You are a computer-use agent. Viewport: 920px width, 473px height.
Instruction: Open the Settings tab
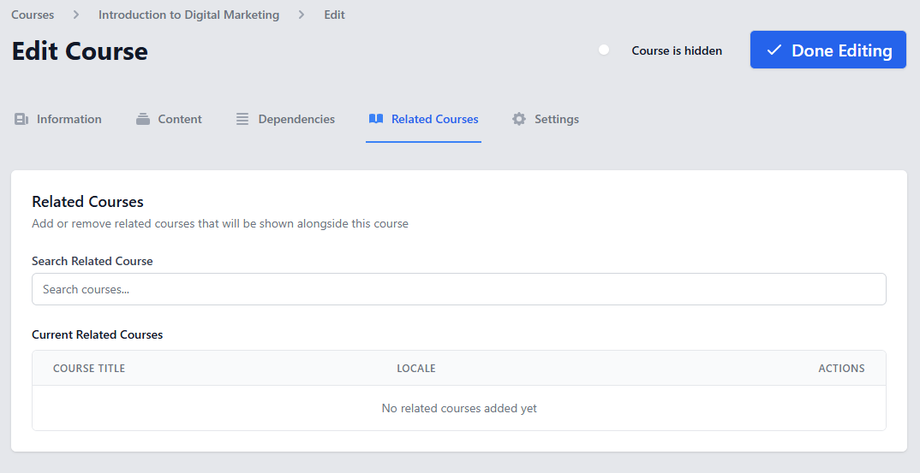point(556,119)
